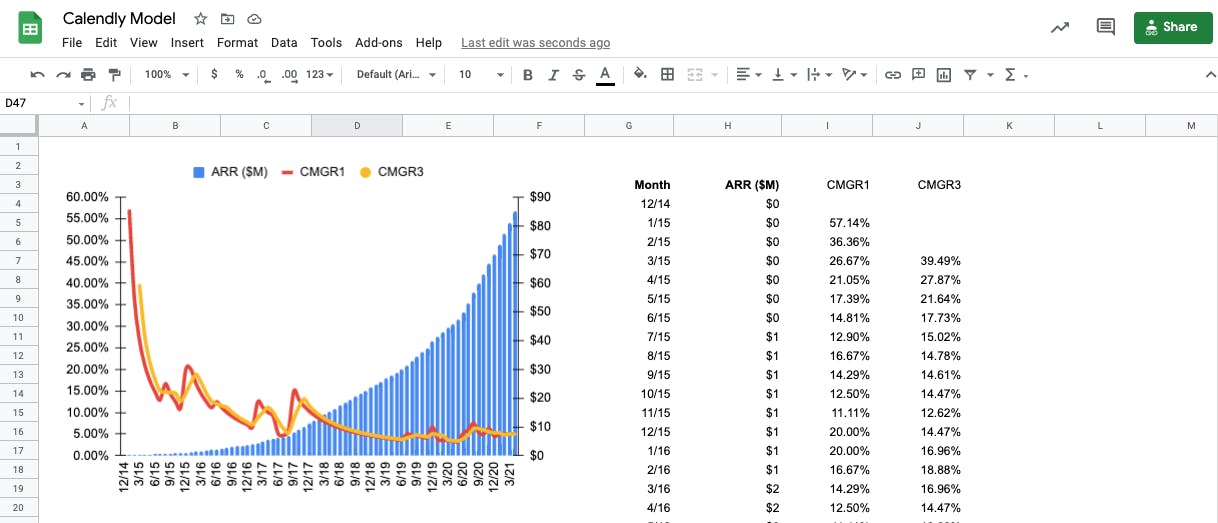Undo the last action
This screenshot has height=523, width=1218.
tap(38, 74)
